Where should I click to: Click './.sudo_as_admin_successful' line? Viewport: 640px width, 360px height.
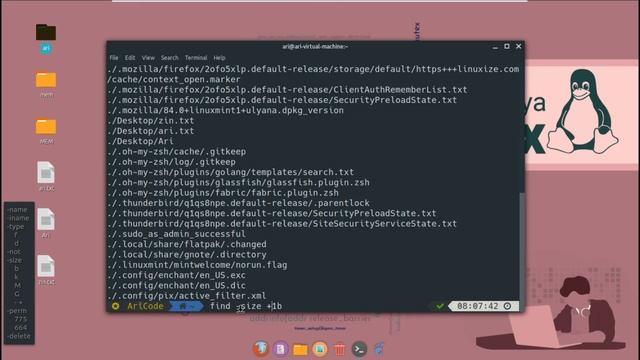[x=177, y=234]
